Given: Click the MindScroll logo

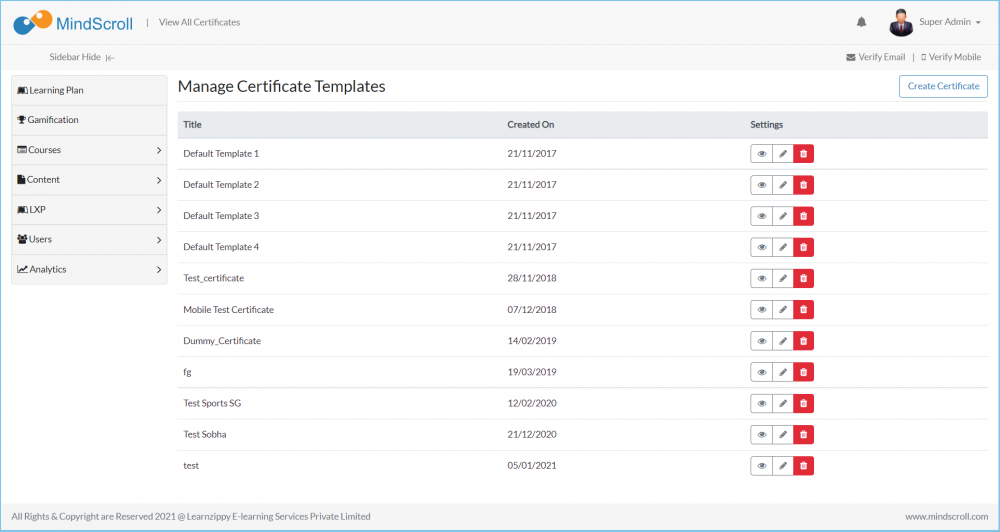Looking at the screenshot, I should coord(73,23).
